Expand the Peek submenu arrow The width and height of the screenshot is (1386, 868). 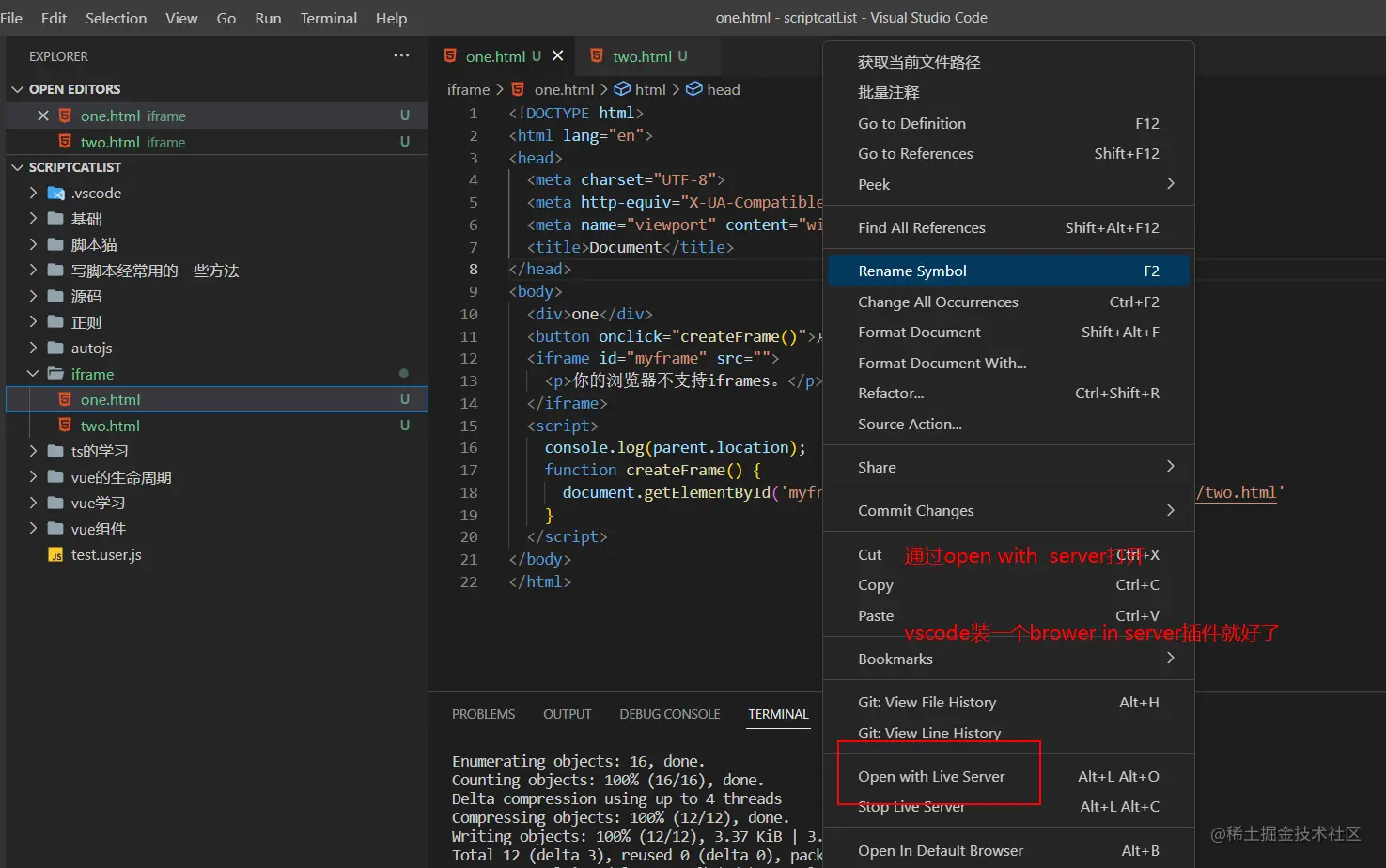(x=1170, y=184)
